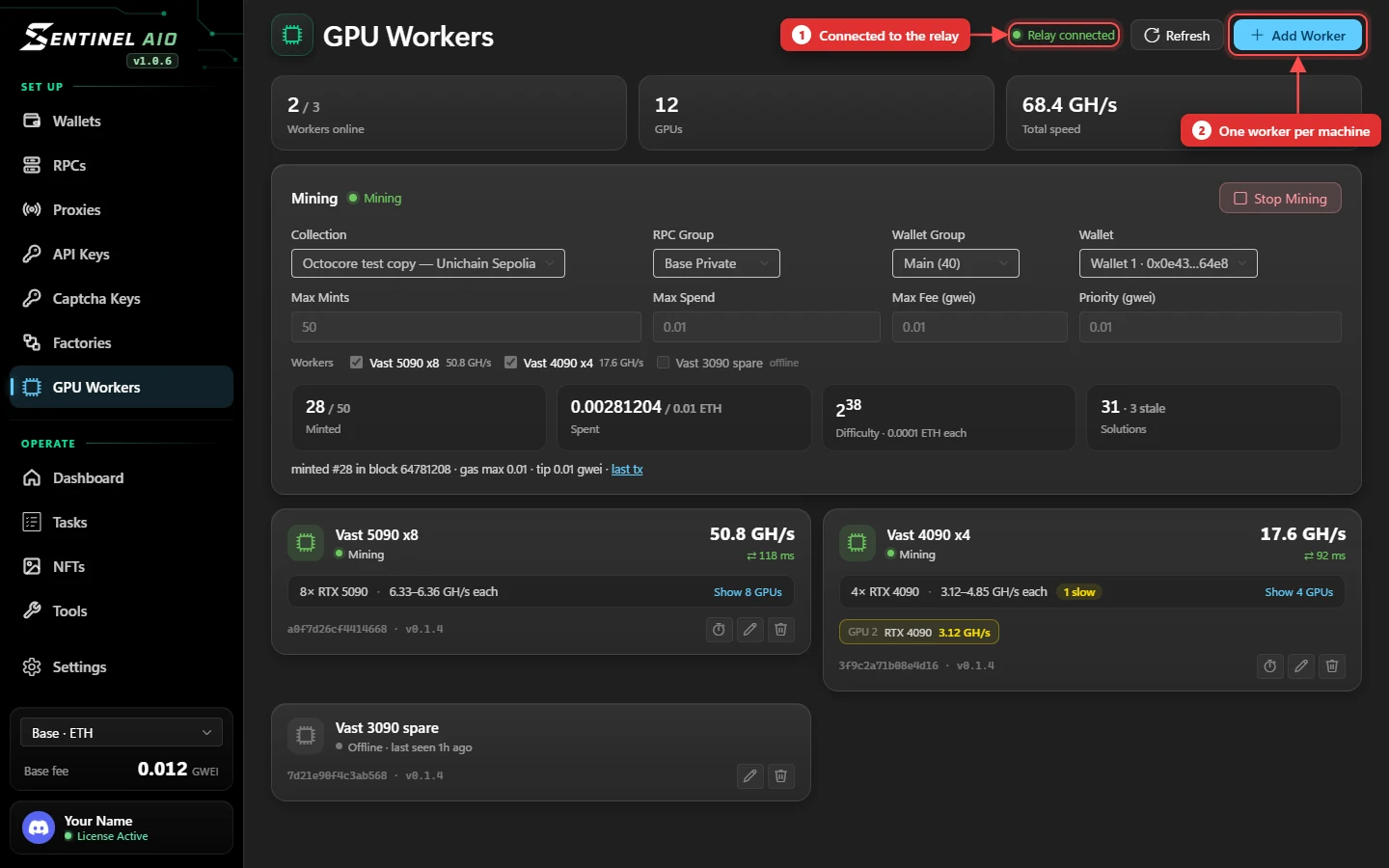The width and height of the screenshot is (1389, 868).
Task: Open the RPC Group dropdown showing Base Private
Action: 717,263
